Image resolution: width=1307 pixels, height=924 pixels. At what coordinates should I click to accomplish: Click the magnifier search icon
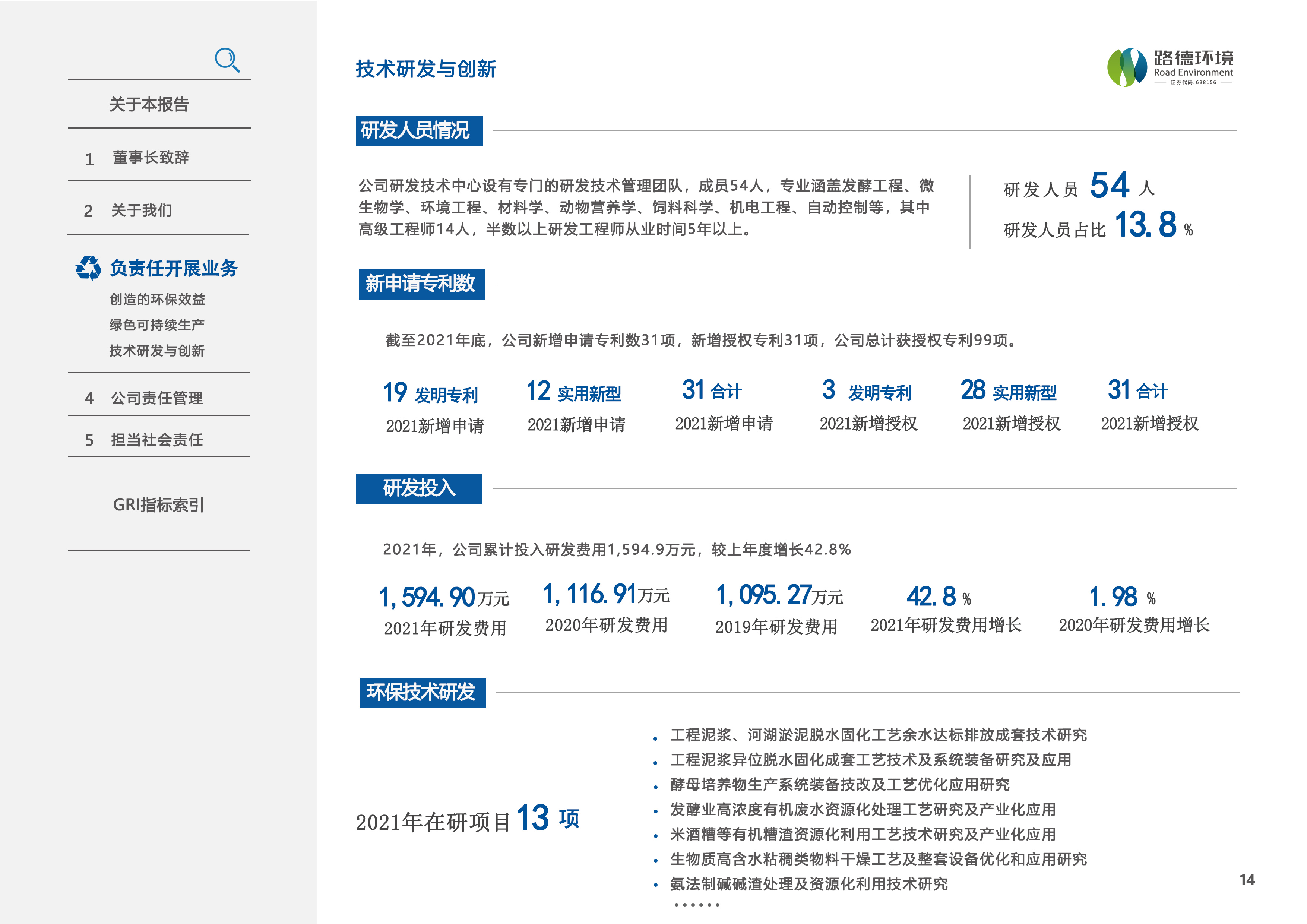pos(227,60)
